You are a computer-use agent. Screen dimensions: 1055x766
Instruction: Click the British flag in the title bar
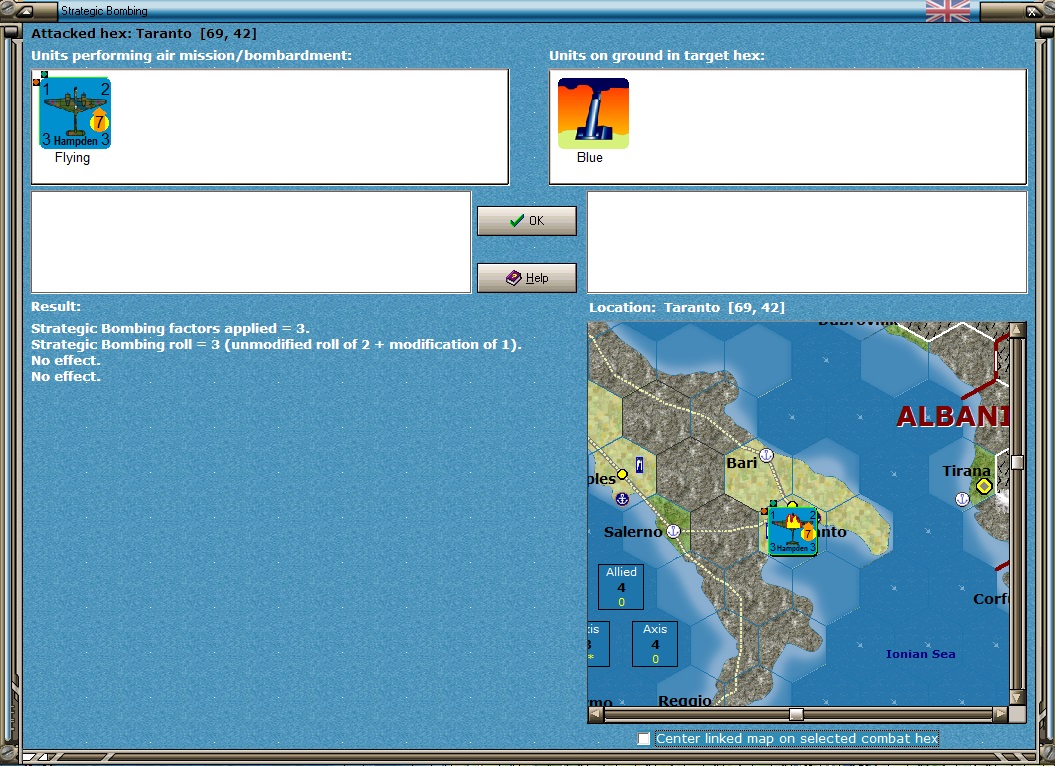tap(948, 11)
